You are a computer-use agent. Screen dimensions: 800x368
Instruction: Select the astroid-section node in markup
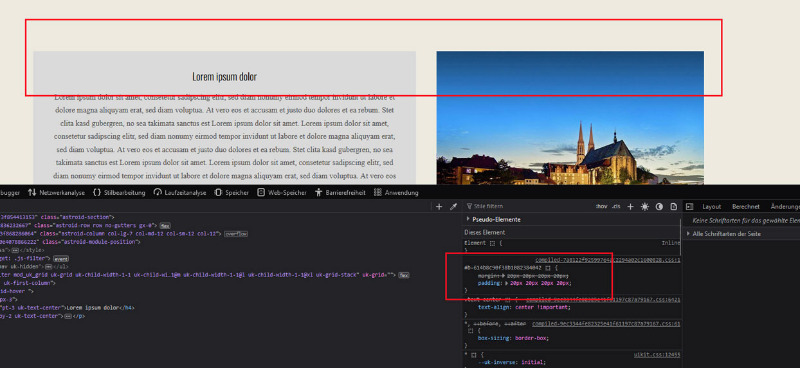[x=57, y=217]
